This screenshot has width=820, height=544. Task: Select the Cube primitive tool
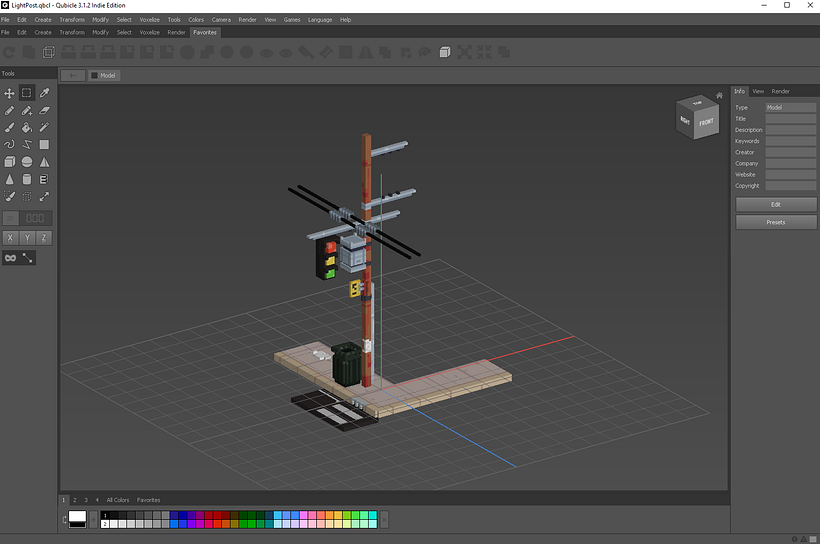click(9, 162)
